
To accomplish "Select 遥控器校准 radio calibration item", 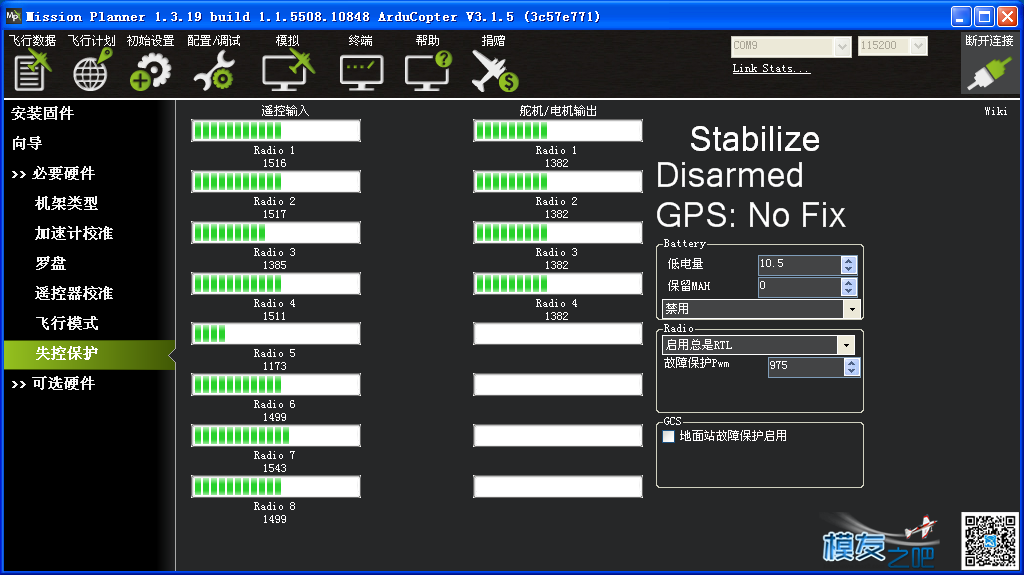I will click(x=74, y=293).
